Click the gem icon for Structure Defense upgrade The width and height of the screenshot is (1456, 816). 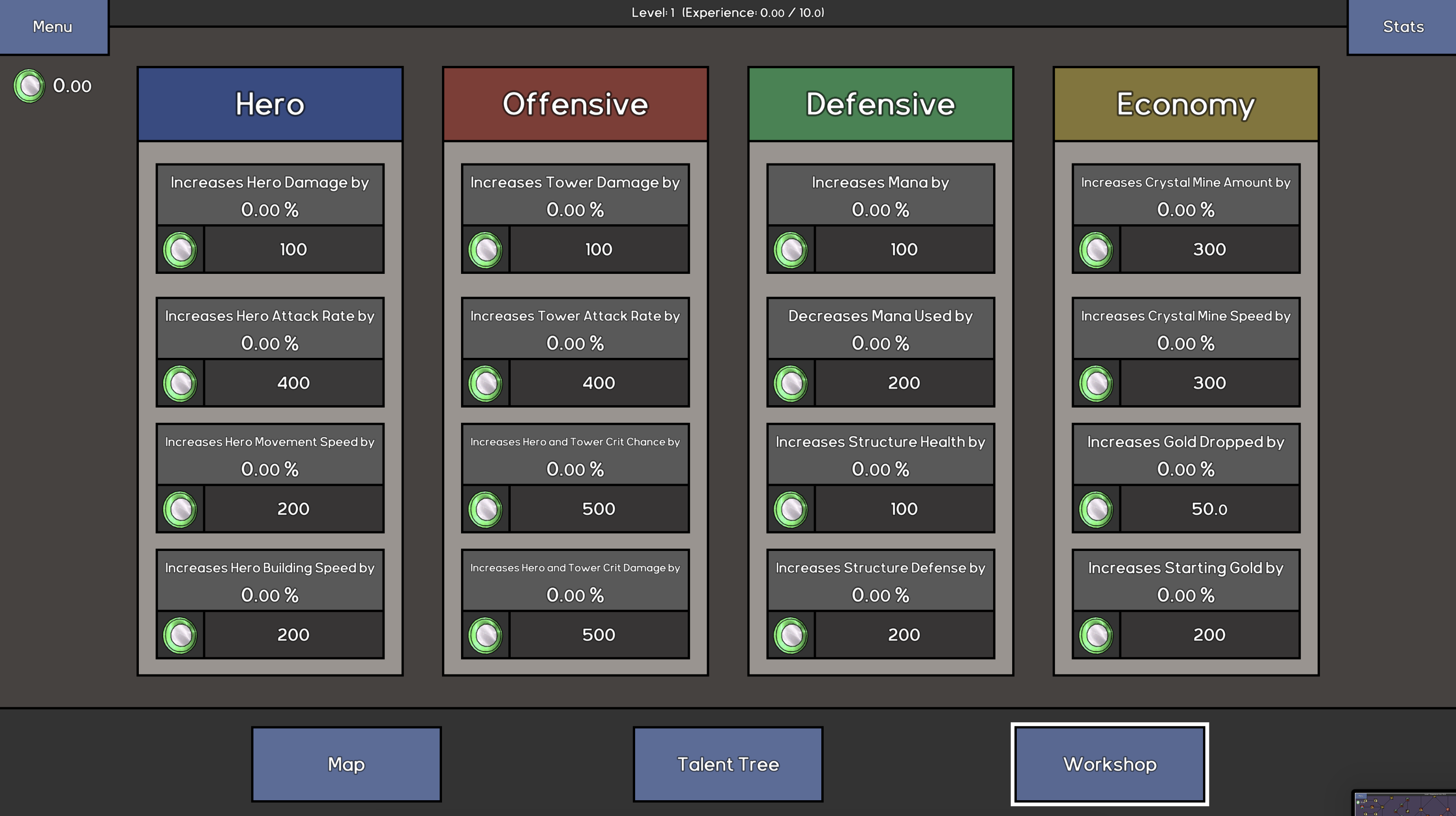[791, 635]
